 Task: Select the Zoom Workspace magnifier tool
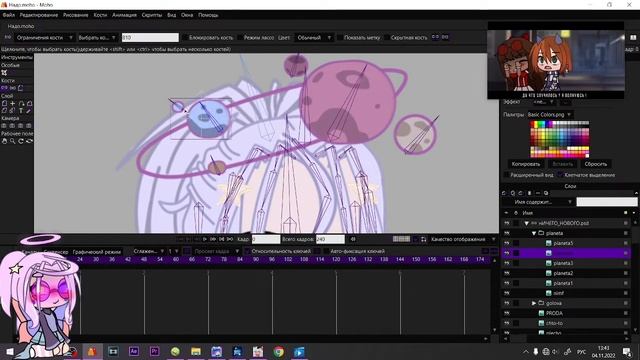click(13, 141)
